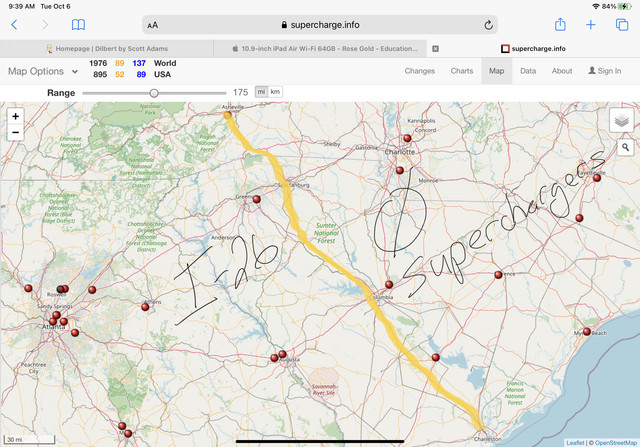This screenshot has width=640, height=447.
Task: Click the USA construction count 52
Action: coord(120,74)
